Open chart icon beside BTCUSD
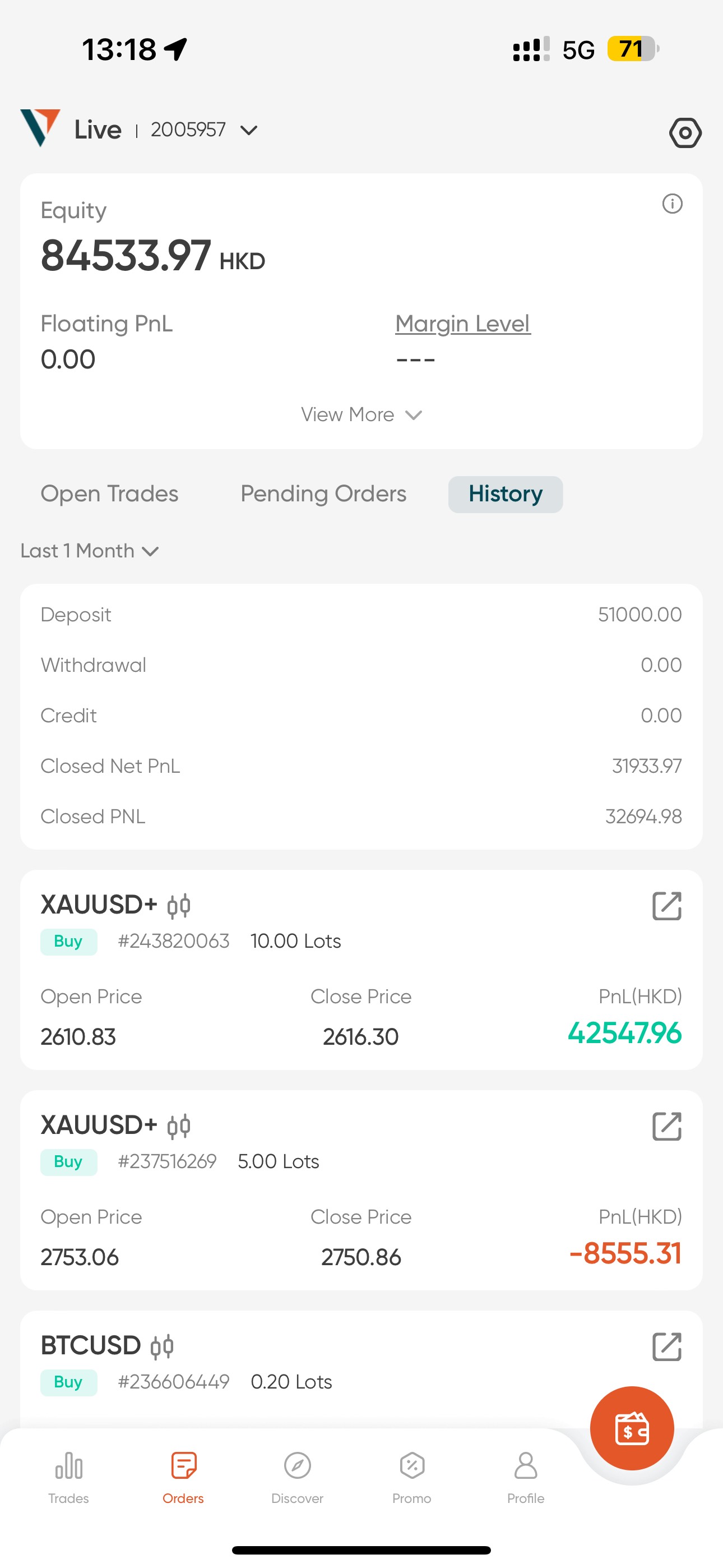 (x=162, y=1346)
